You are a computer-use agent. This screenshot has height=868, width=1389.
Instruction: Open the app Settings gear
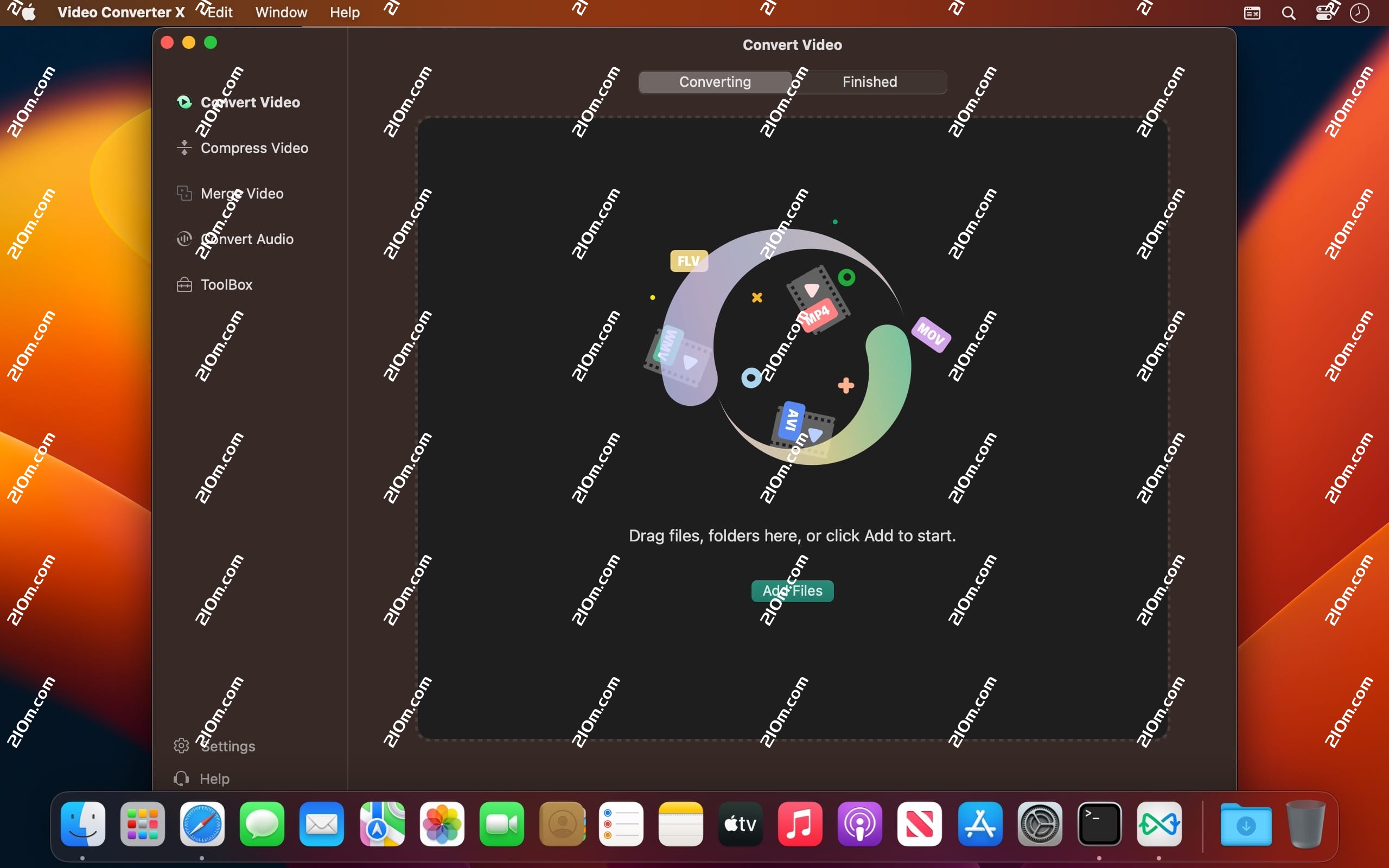[x=181, y=745]
